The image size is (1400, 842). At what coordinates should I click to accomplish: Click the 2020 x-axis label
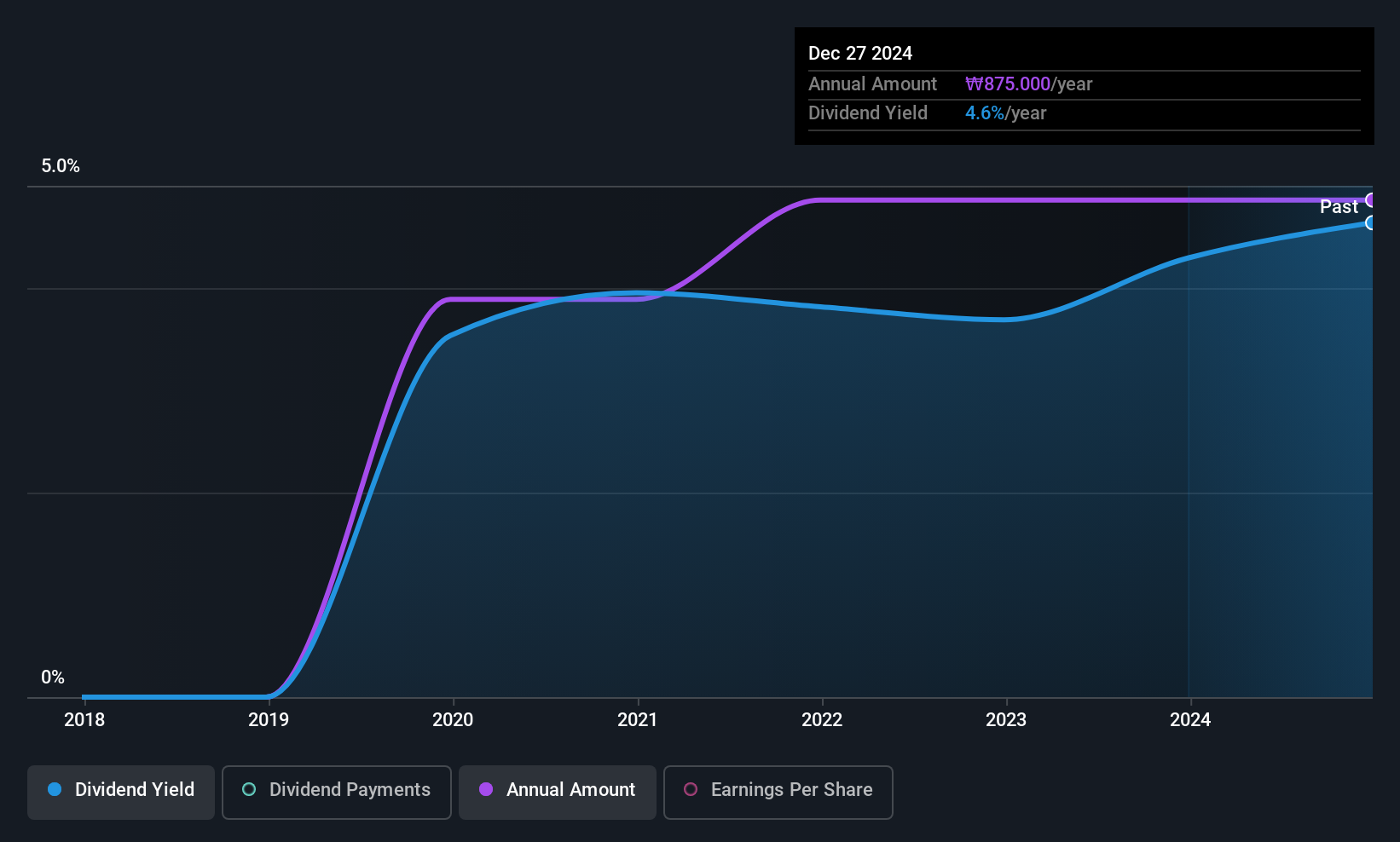coord(453,720)
